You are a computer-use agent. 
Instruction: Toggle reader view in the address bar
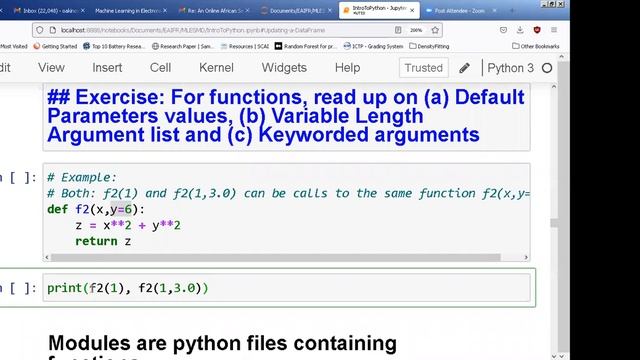398,30
